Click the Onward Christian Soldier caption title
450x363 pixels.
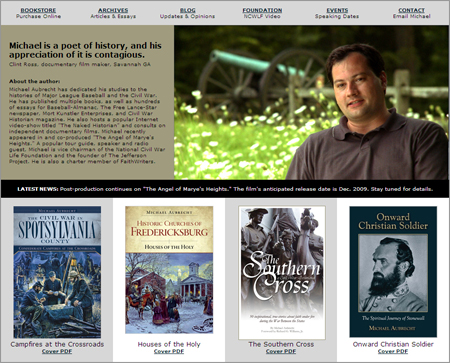[393, 344]
